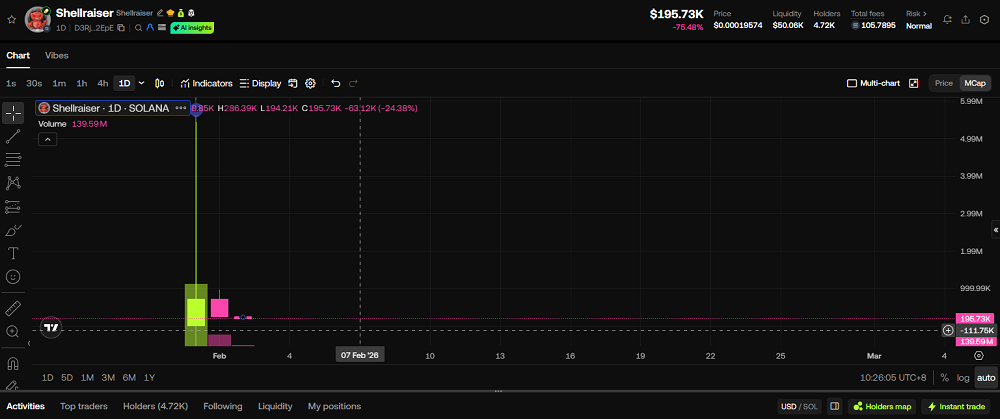Switch chart scale to Price

point(943,83)
